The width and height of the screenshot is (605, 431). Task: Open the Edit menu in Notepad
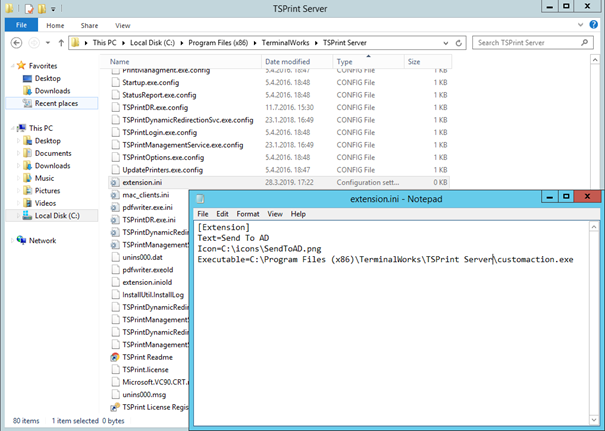coord(223,214)
